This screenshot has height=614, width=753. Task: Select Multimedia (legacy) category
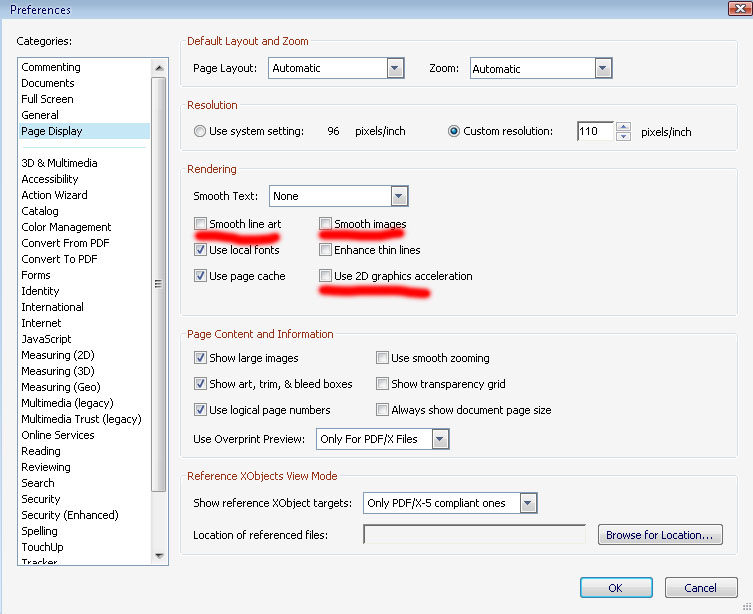point(67,403)
